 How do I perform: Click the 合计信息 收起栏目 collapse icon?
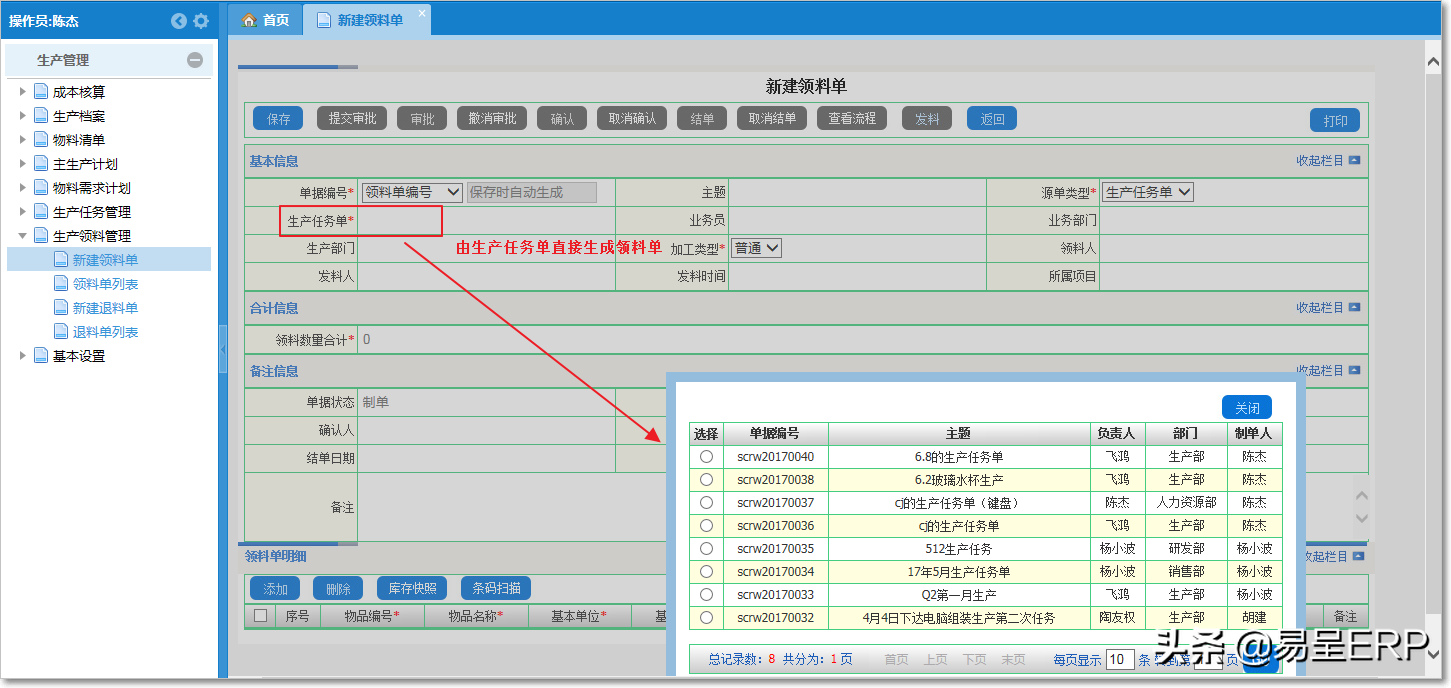(1354, 307)
